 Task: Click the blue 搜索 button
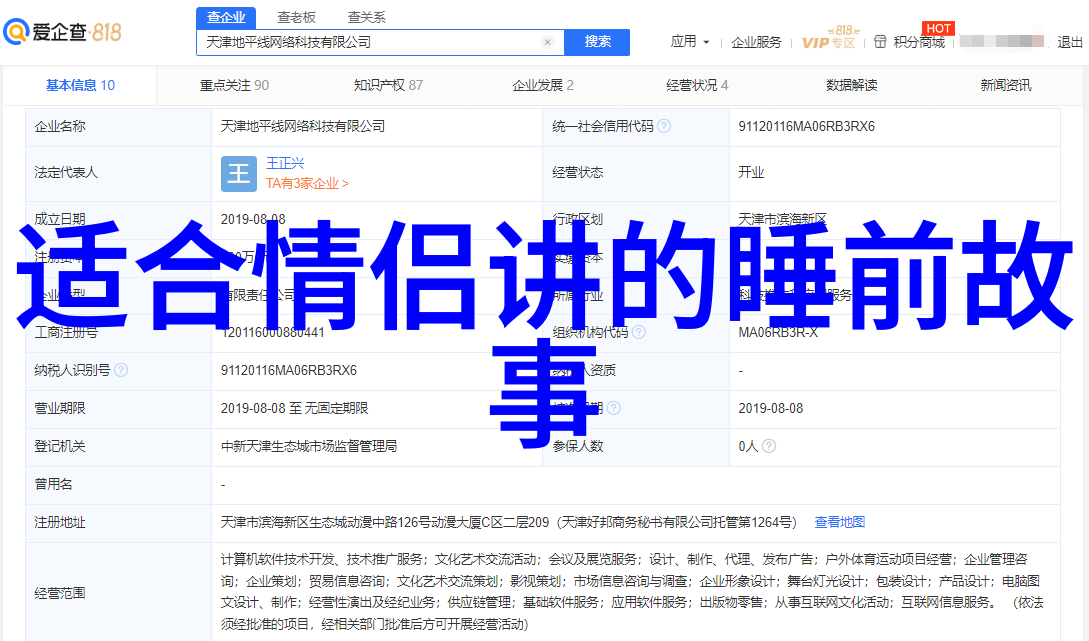[x=597, y=42]
